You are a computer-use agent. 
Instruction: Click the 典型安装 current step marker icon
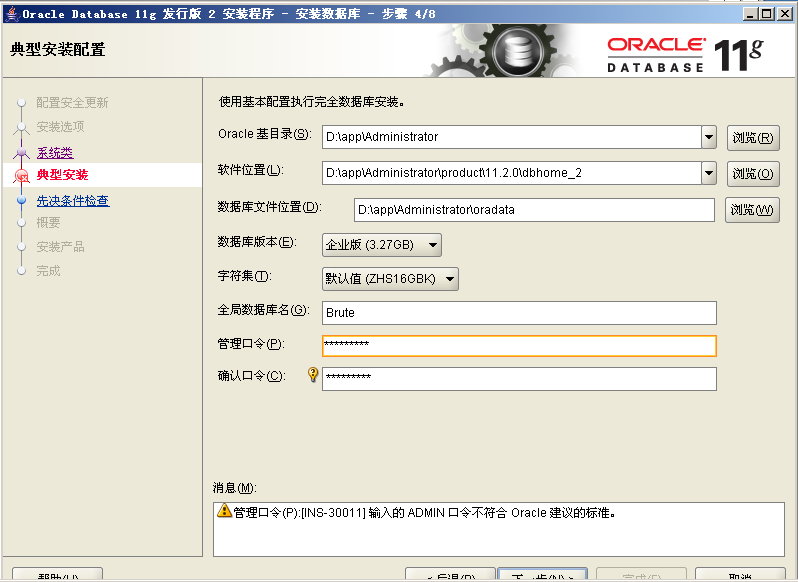click(21, 176)
